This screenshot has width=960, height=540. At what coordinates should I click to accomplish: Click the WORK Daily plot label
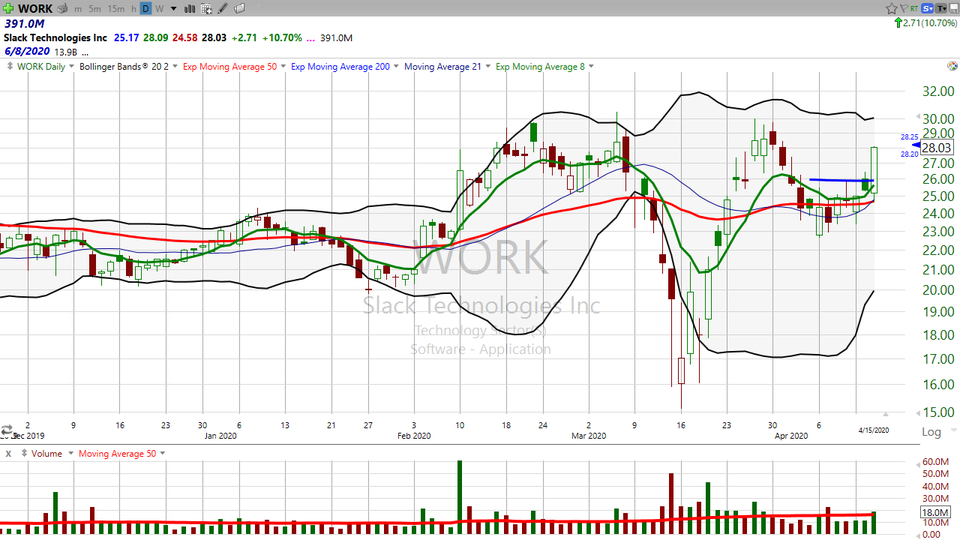[41, 67]
